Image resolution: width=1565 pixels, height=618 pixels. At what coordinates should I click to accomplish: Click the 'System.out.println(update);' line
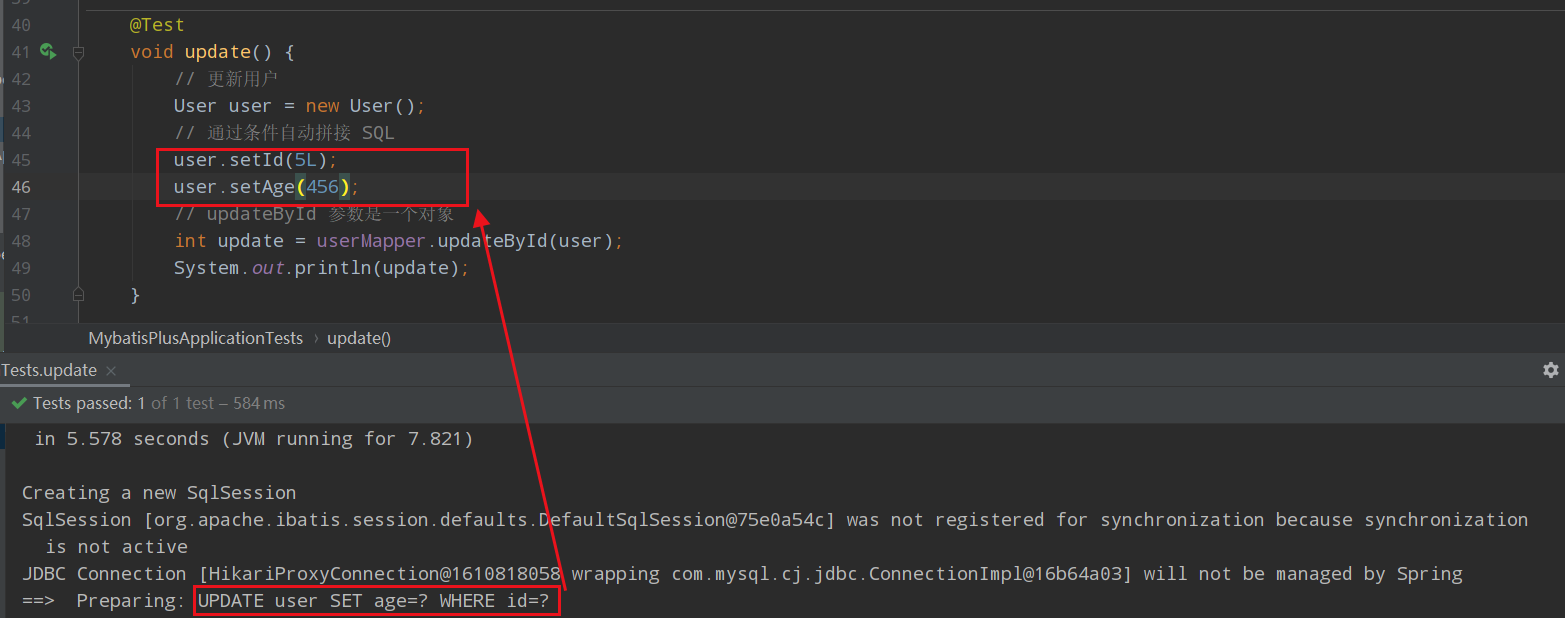pos(321,268)
